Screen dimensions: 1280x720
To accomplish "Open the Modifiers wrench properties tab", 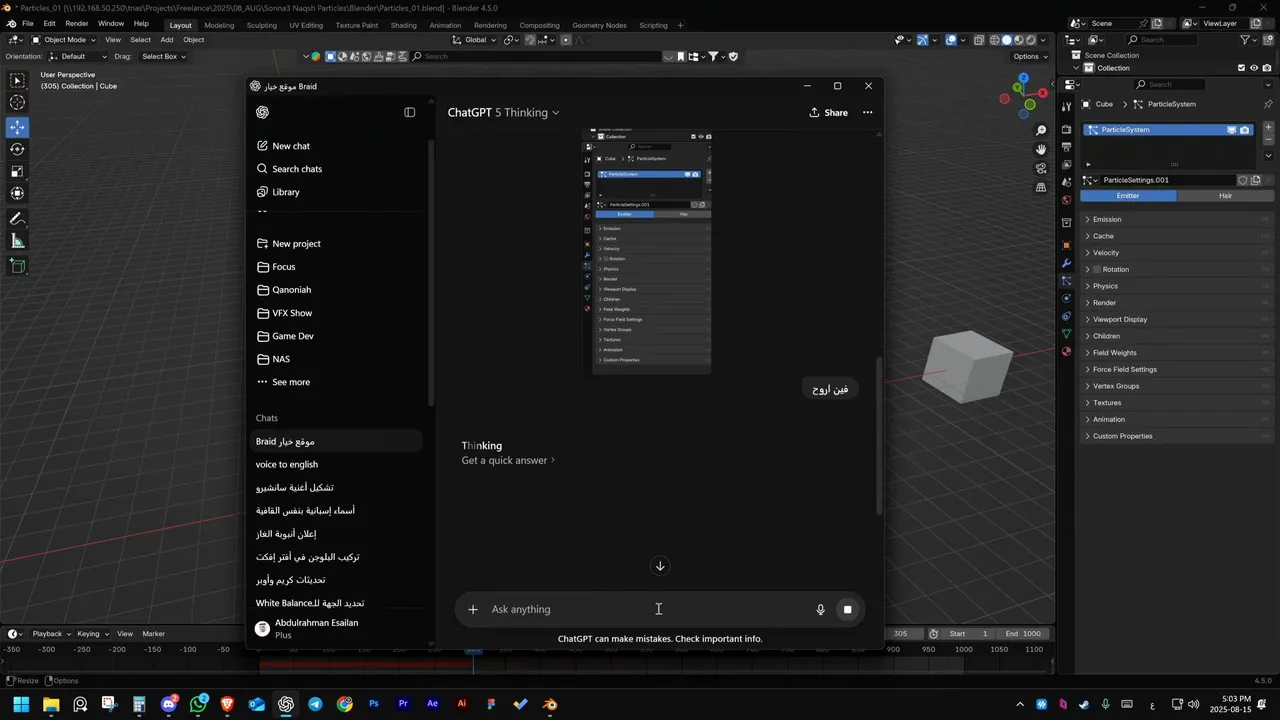I will tap(1066, 264).
